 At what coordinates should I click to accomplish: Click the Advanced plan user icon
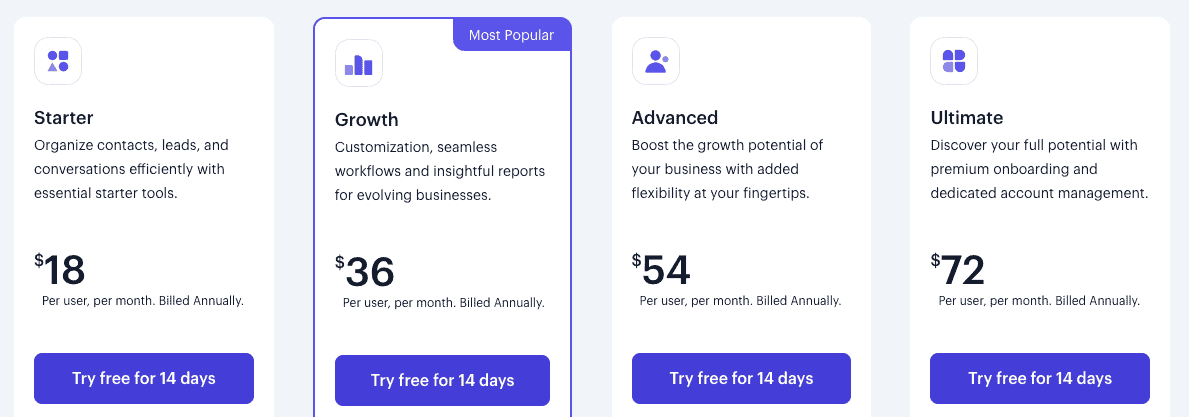(656, 61)
